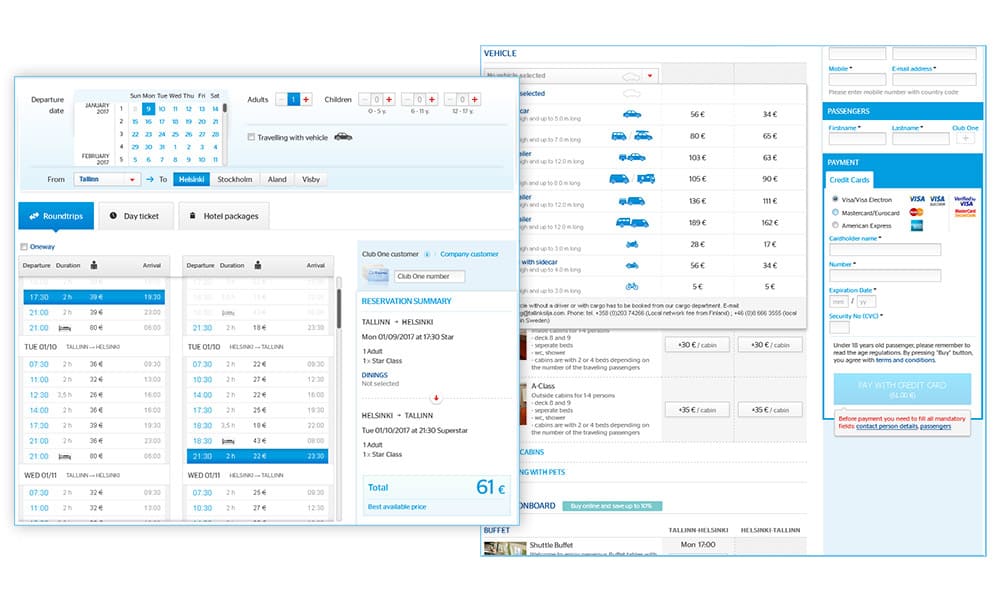Image resolution: width=1000 pixels, height=600 pixels.
Task: Select the Mastercard/Eurocard radio button
Action: pyautogui.click(x=835, y=212)
